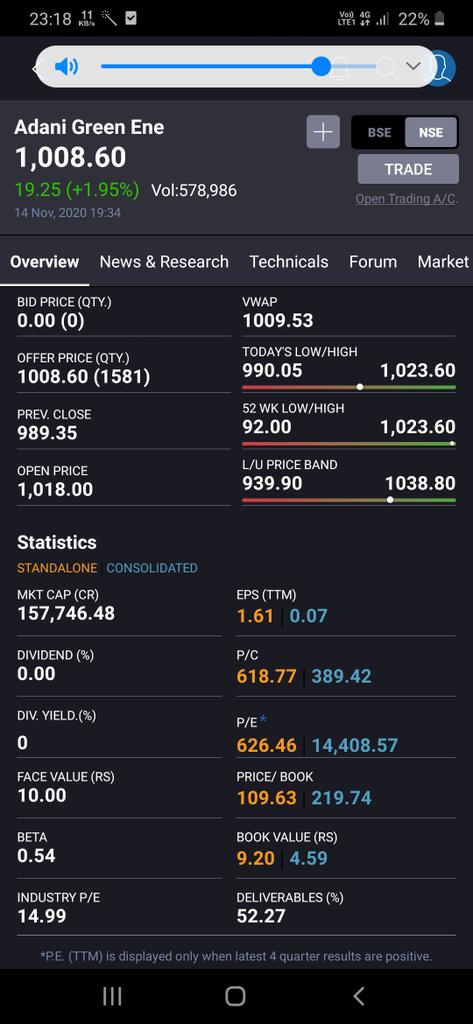Tap the Adani Green Ene stock name
The width and height of the screenshot is (473, 1024).
click(89, 127)
